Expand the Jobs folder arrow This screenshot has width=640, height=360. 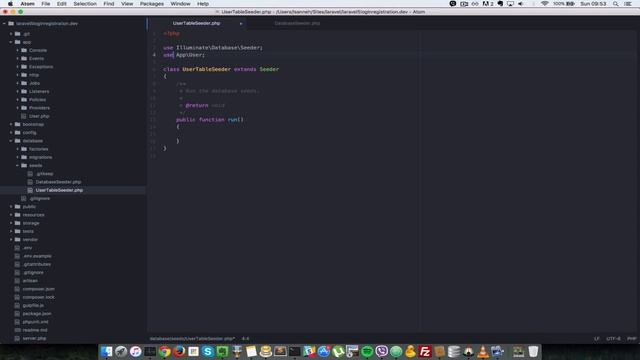coord(18,83)
